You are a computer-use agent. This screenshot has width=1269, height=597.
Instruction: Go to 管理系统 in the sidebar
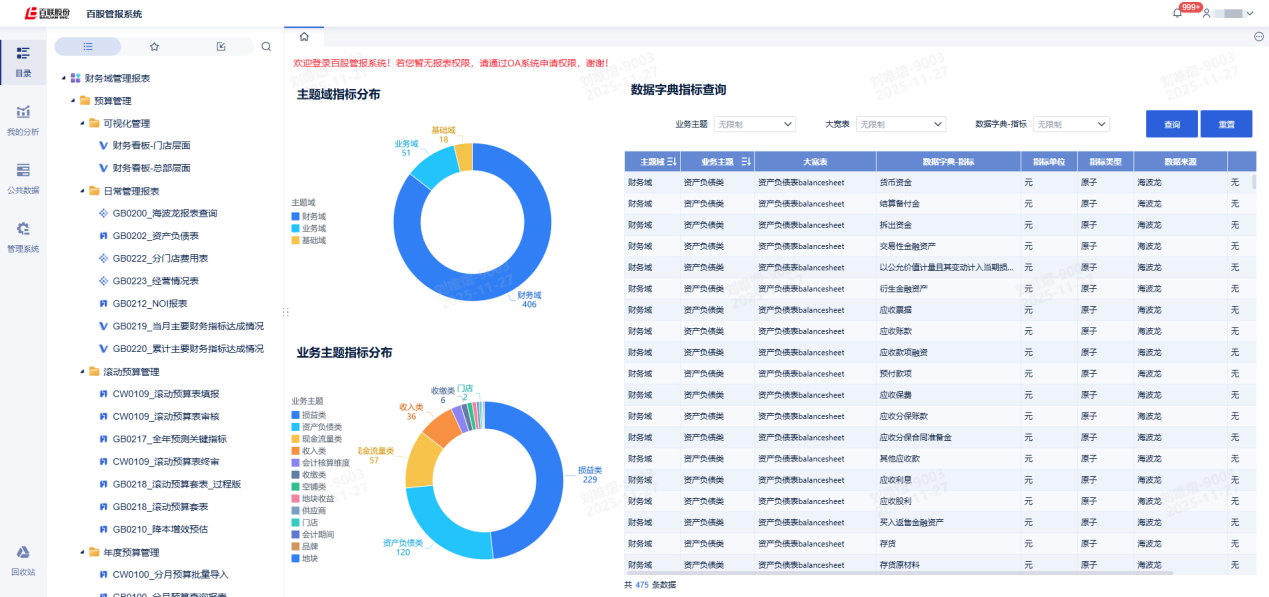point(22,235)
